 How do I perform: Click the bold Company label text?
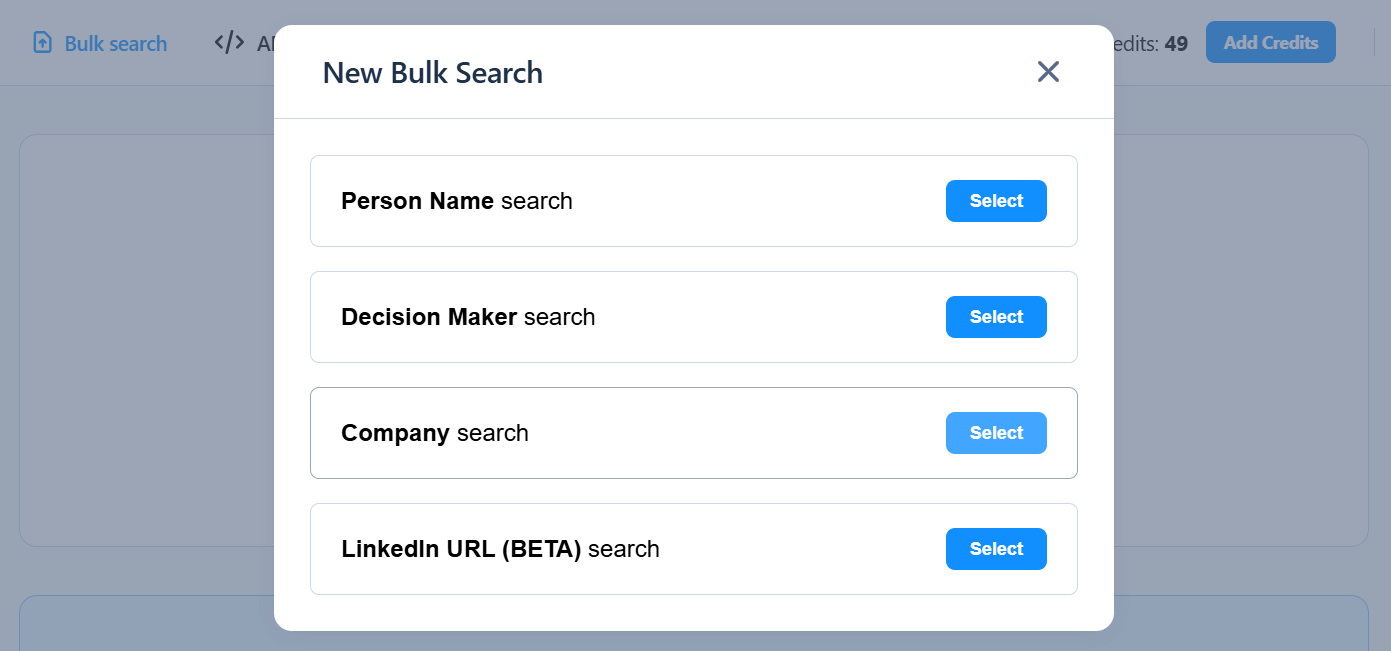coord(395,433)
